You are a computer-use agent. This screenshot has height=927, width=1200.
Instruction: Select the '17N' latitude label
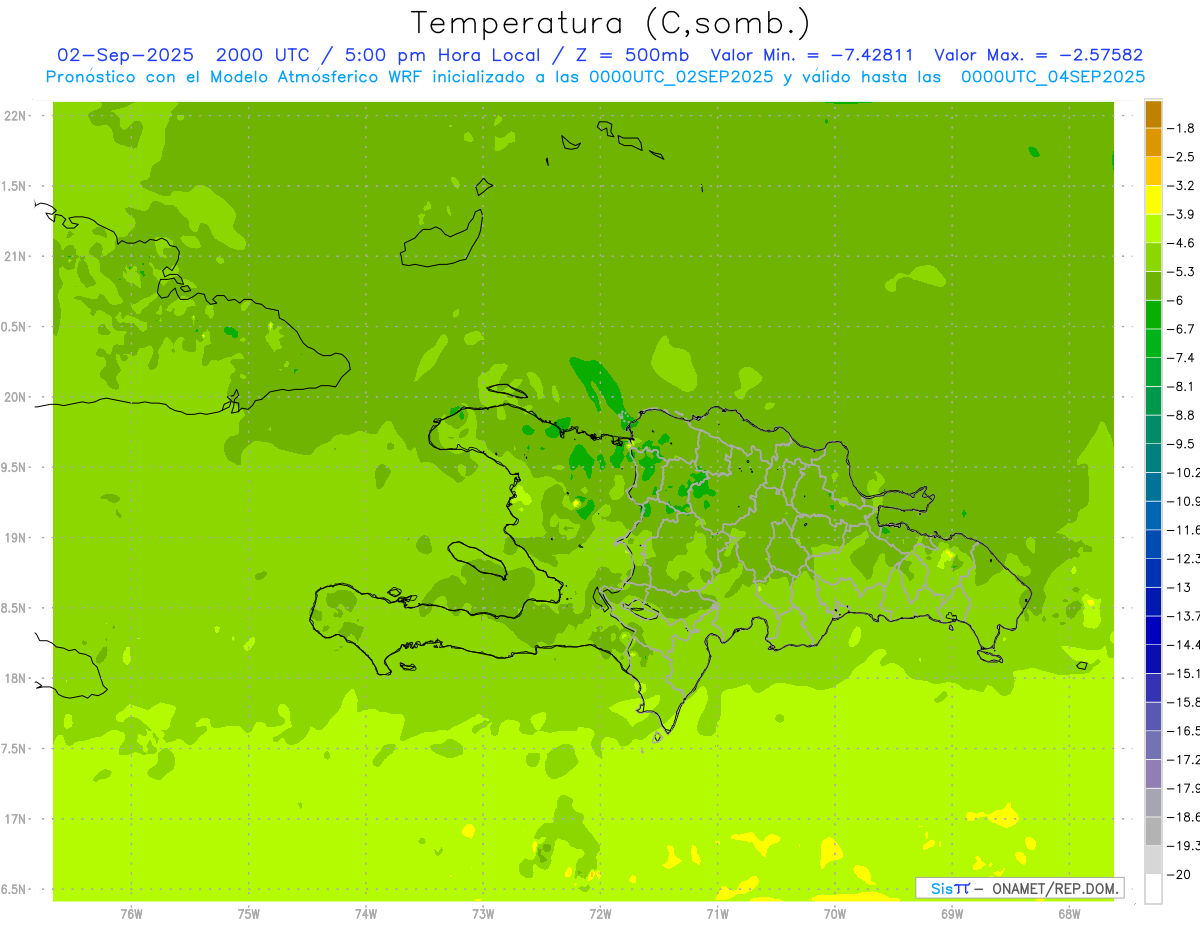pos(16,819)
